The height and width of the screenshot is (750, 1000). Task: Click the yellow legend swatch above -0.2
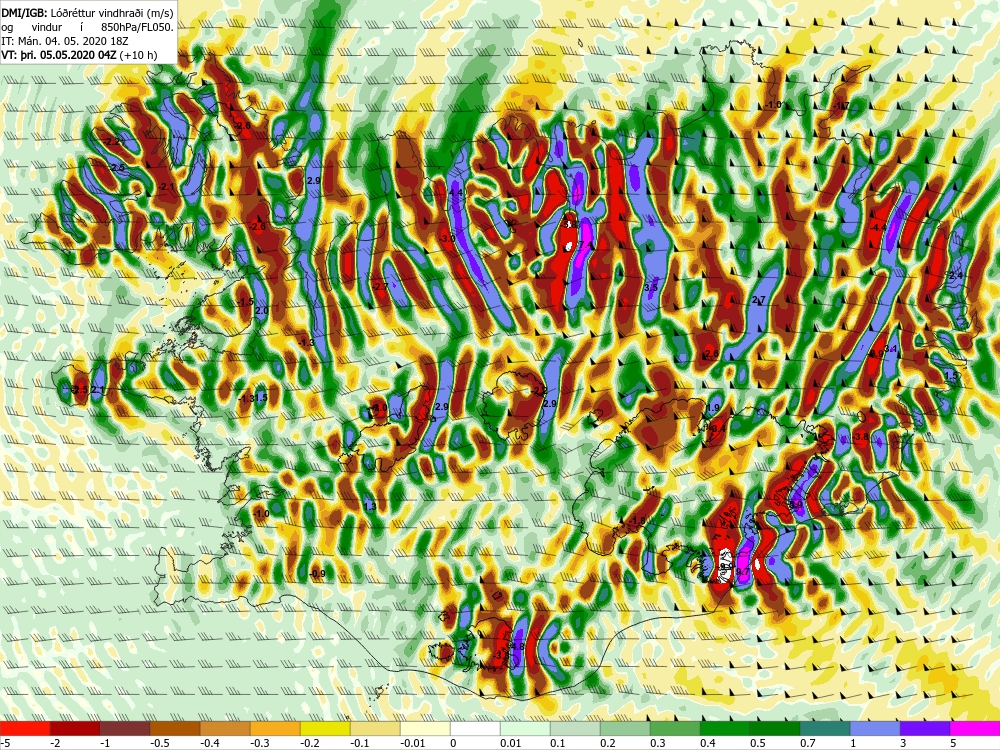[x=325, y=728]
